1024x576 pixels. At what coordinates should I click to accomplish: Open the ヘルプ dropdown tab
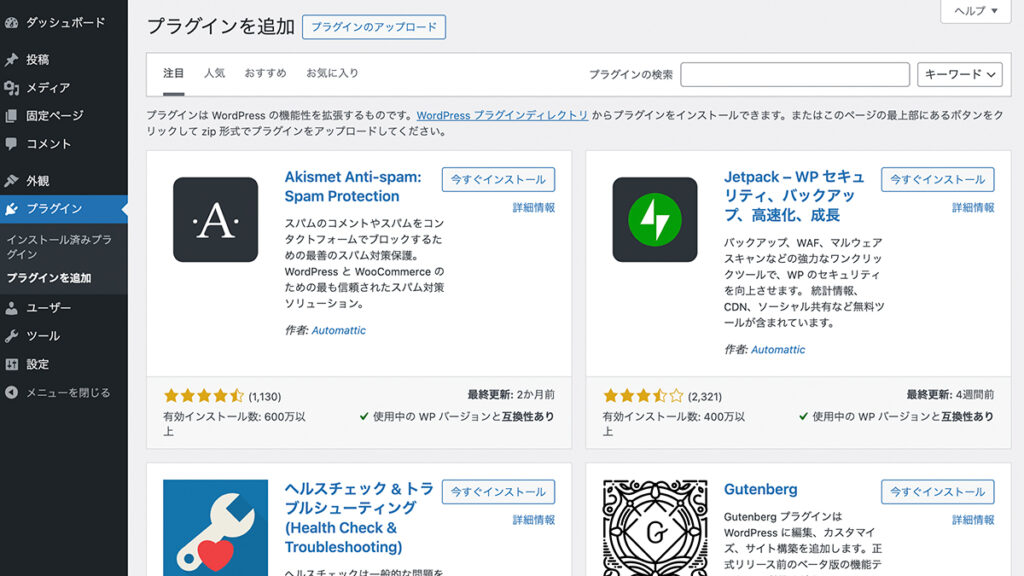(x=976, y=10)
